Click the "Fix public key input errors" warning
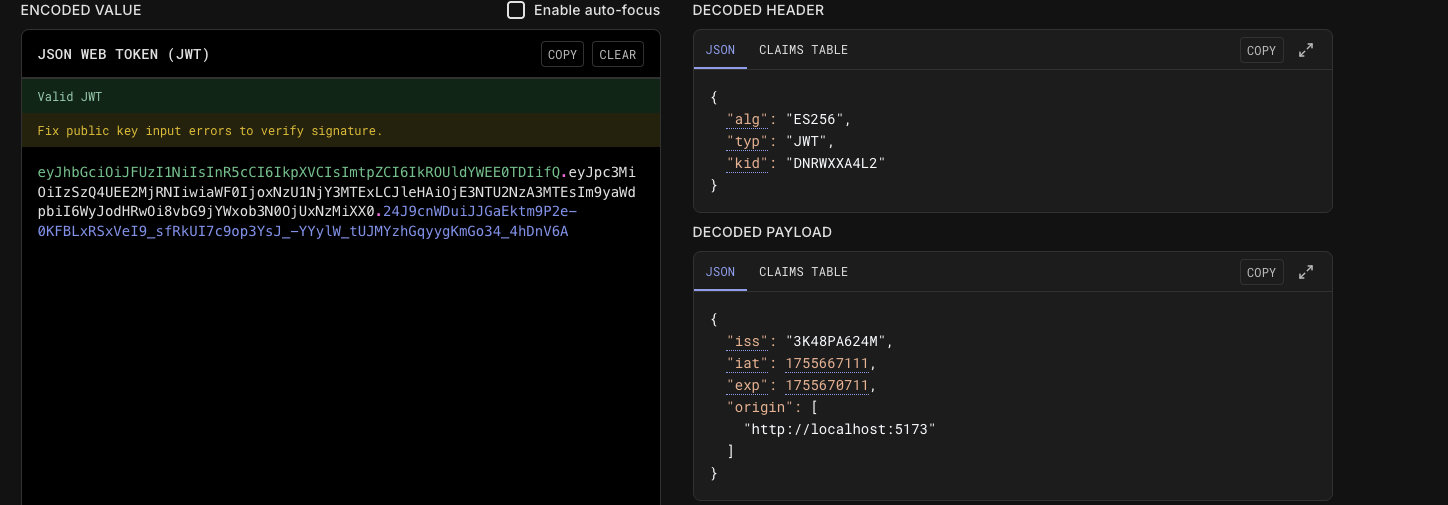1448x505 pixels. (x=210, y=131)
